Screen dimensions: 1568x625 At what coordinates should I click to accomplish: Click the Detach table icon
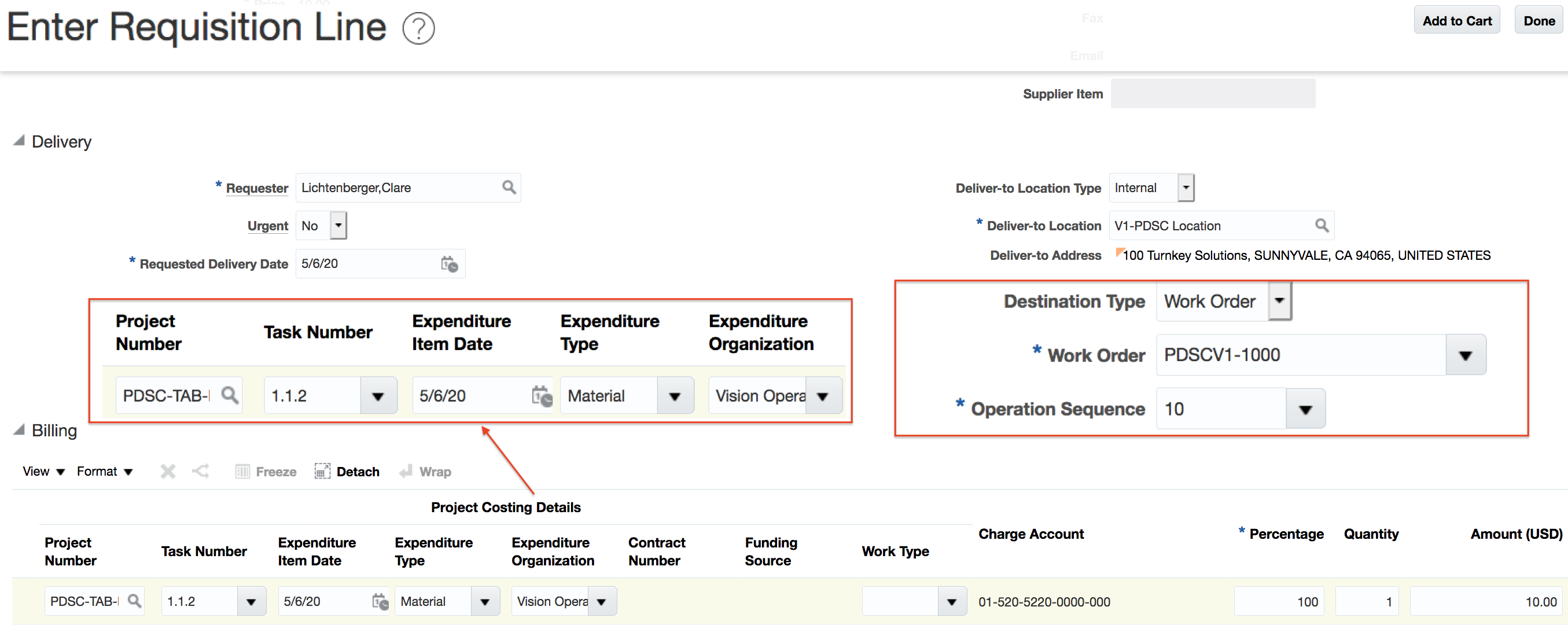pos(322,471)
